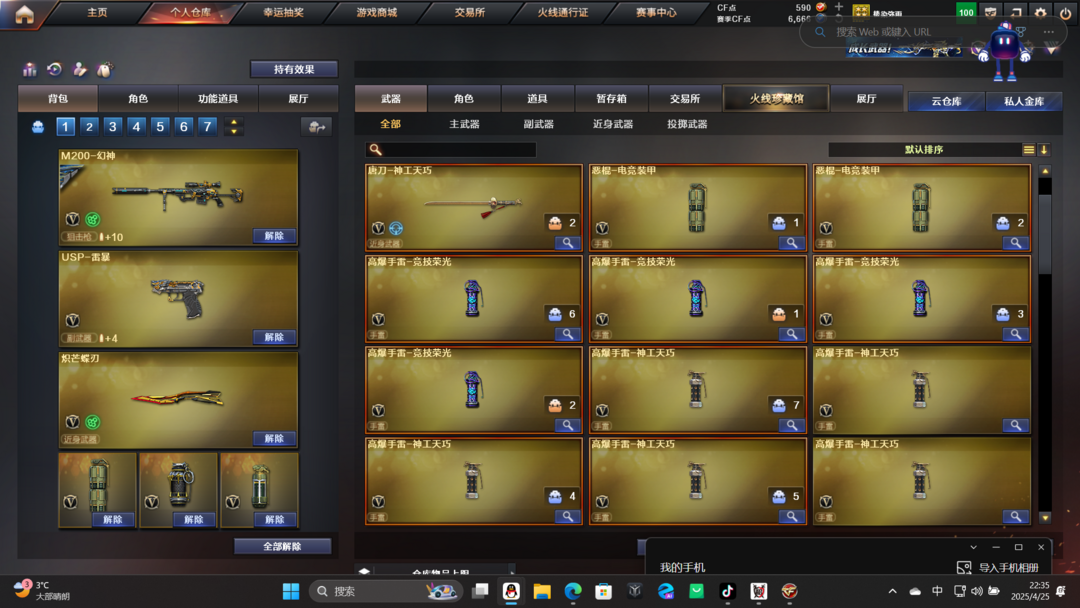
Task: Toggle sort direction arrow next to 默认排序
Action: click(x=1044, y=149)
